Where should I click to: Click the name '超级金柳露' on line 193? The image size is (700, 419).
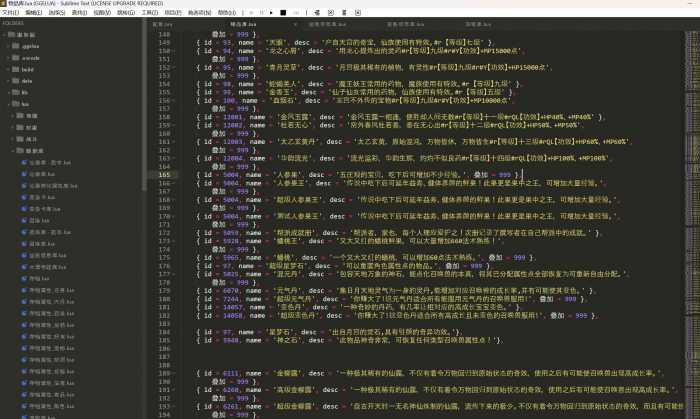[x=293, y=407]
